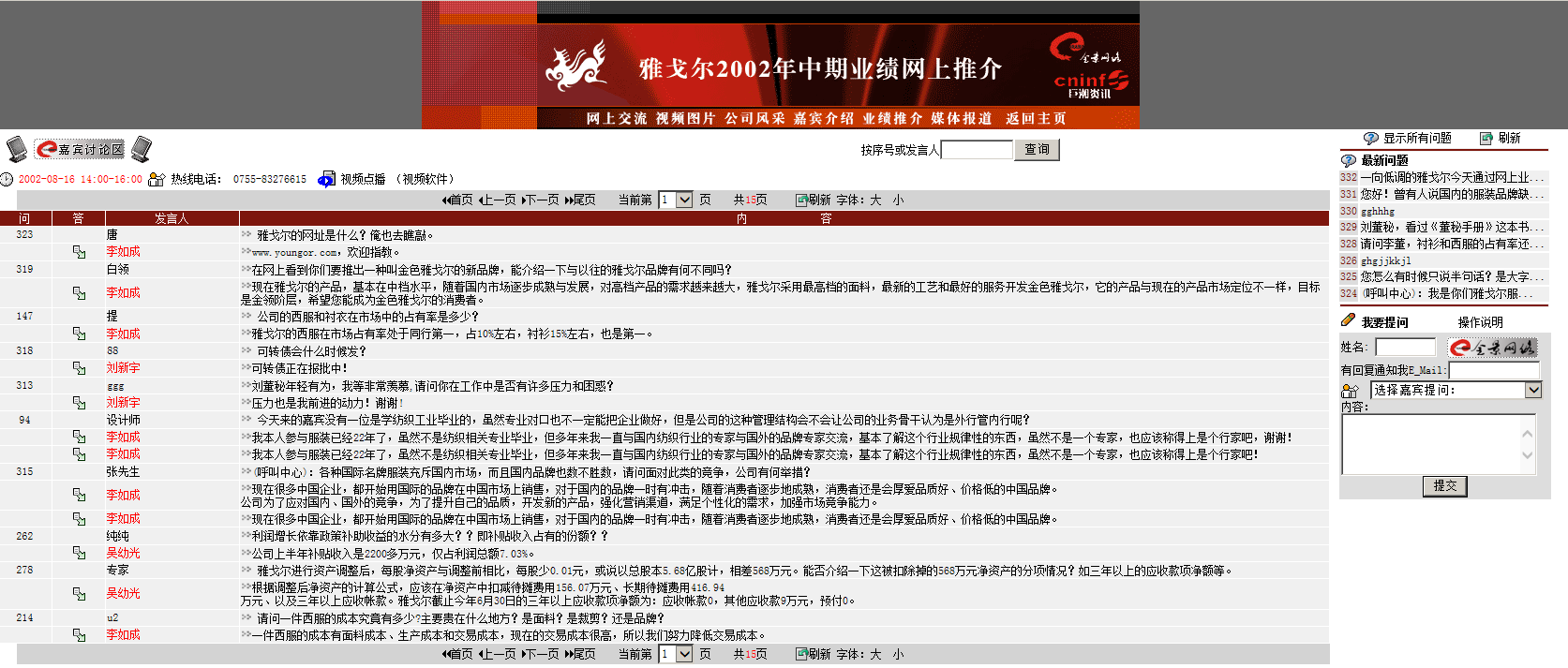Click the 最新问题 bubble icon
Screen dimensions: 1568x668
[x=1349, y=160]
